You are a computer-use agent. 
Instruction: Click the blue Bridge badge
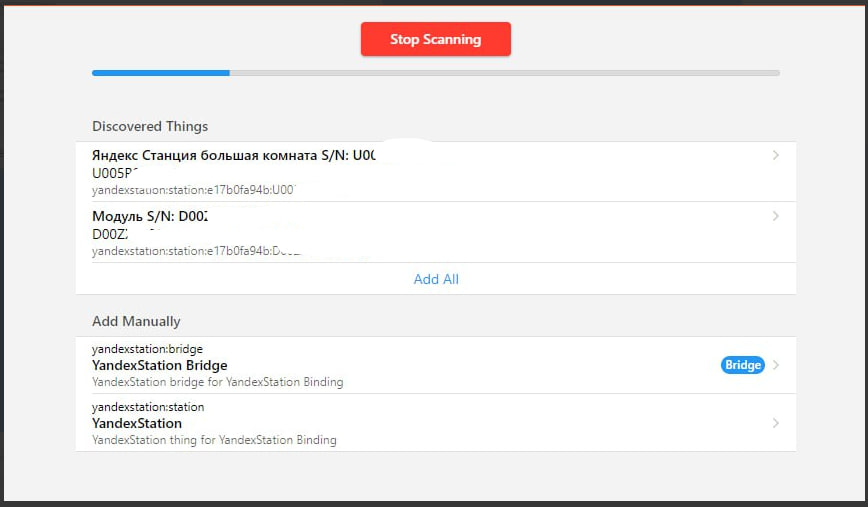coord(742,365)
